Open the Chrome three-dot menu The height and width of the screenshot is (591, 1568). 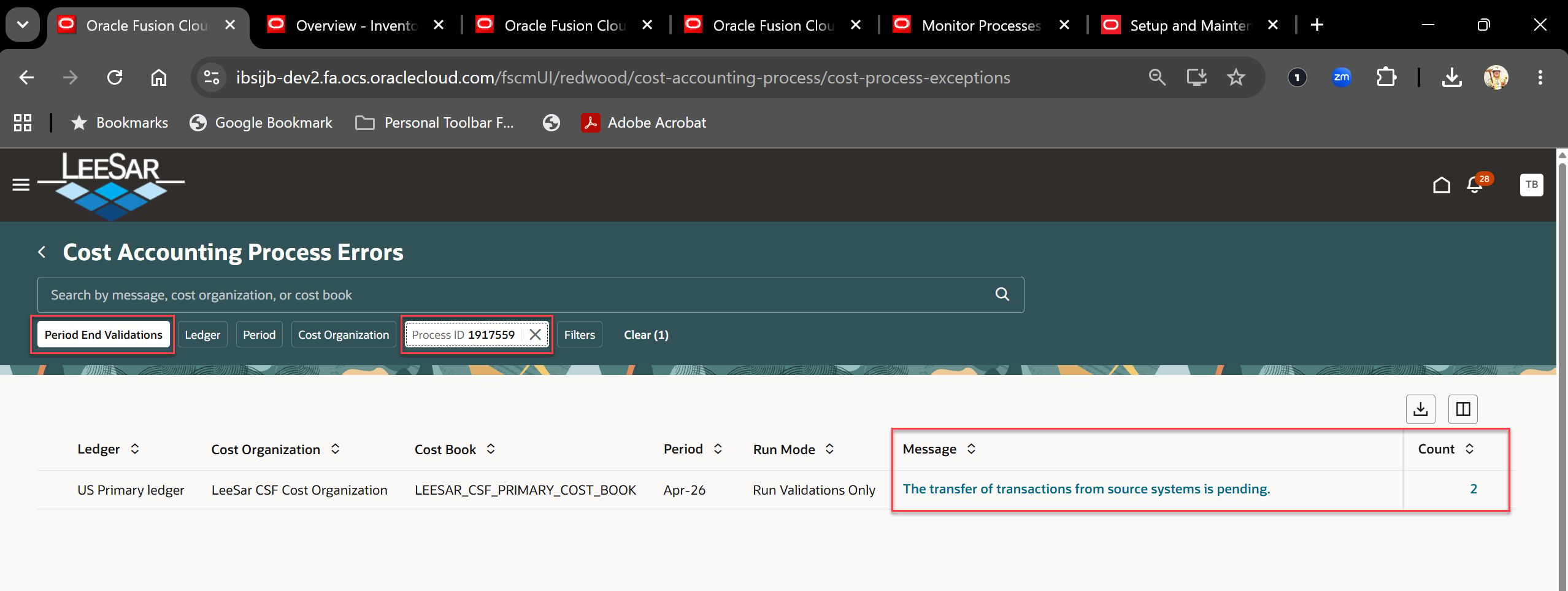click(1540, 77)
